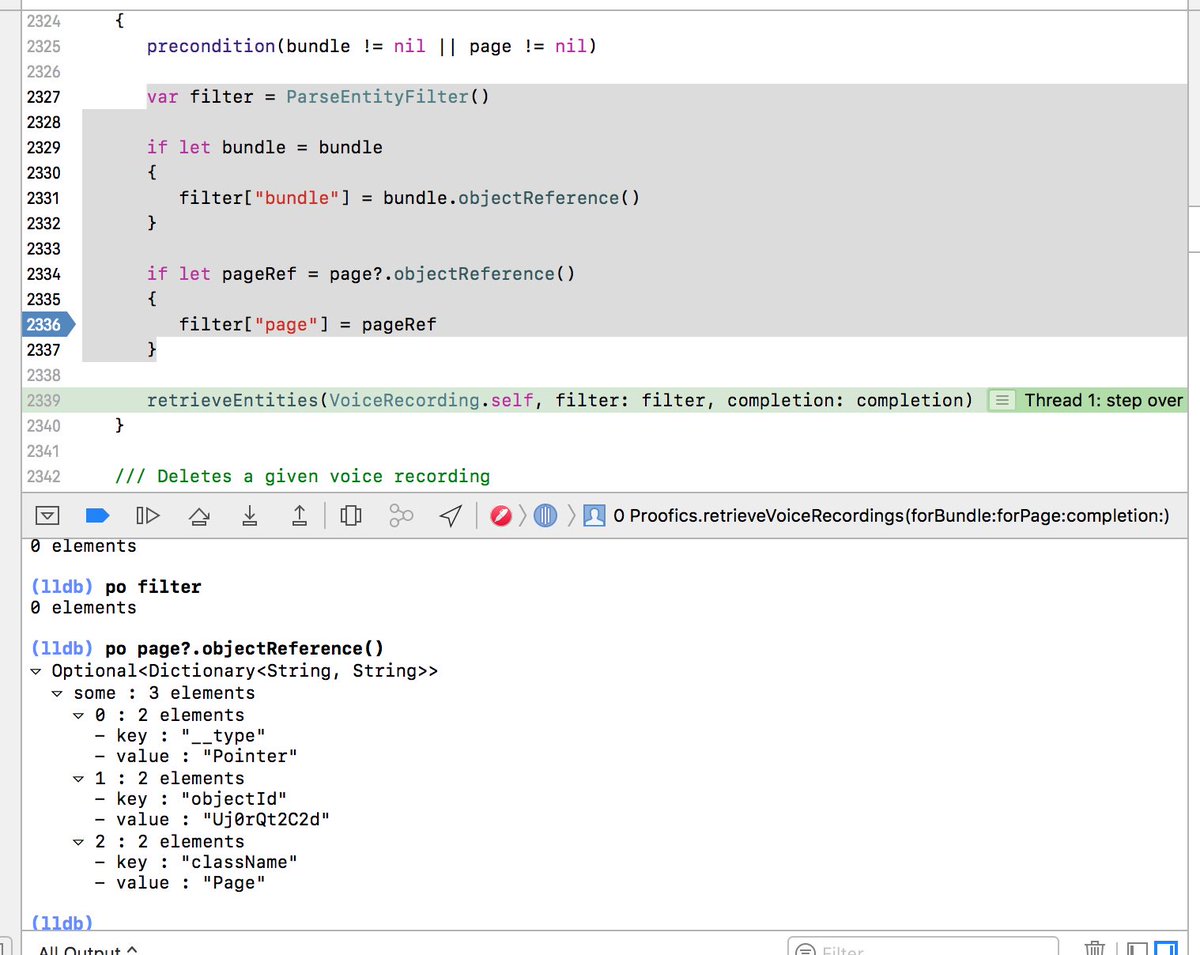The image size is (1200, 955).
Task: Click the value "Uj0rQt2C2d" in the console
Action: tap(265, 820)
